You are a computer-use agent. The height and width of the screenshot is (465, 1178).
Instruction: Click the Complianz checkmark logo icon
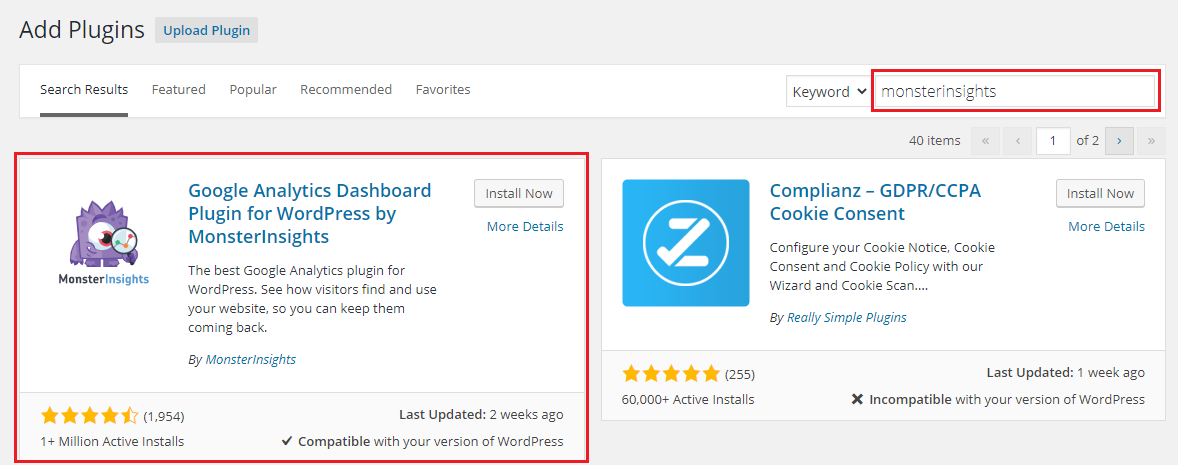click(x=686, y=243)
